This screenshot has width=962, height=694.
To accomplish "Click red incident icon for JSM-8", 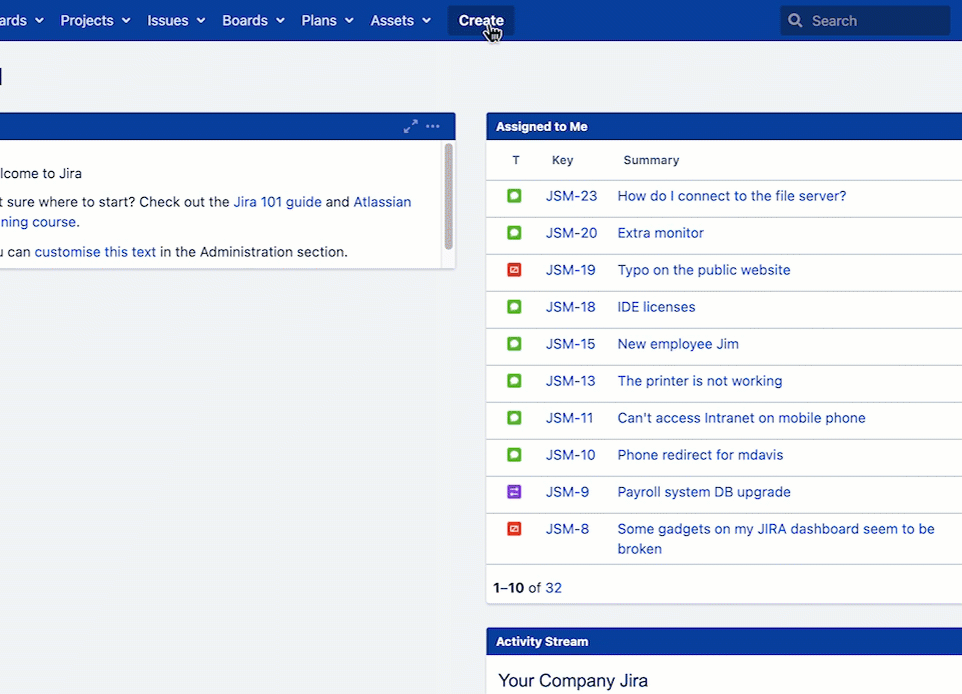I will 514,528.
